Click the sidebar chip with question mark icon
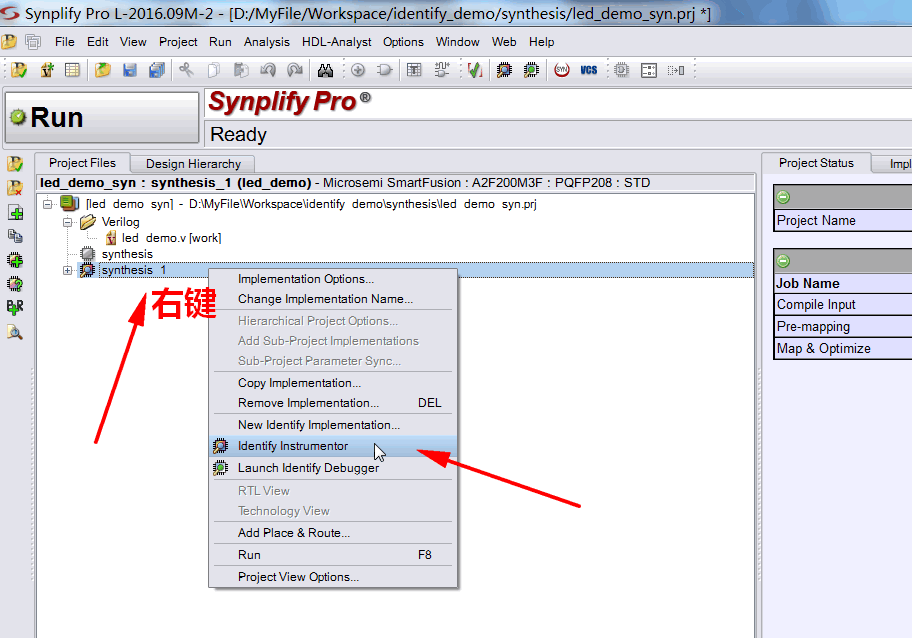The width and height of the screenshot is (912, 638). tap(15, 283)
